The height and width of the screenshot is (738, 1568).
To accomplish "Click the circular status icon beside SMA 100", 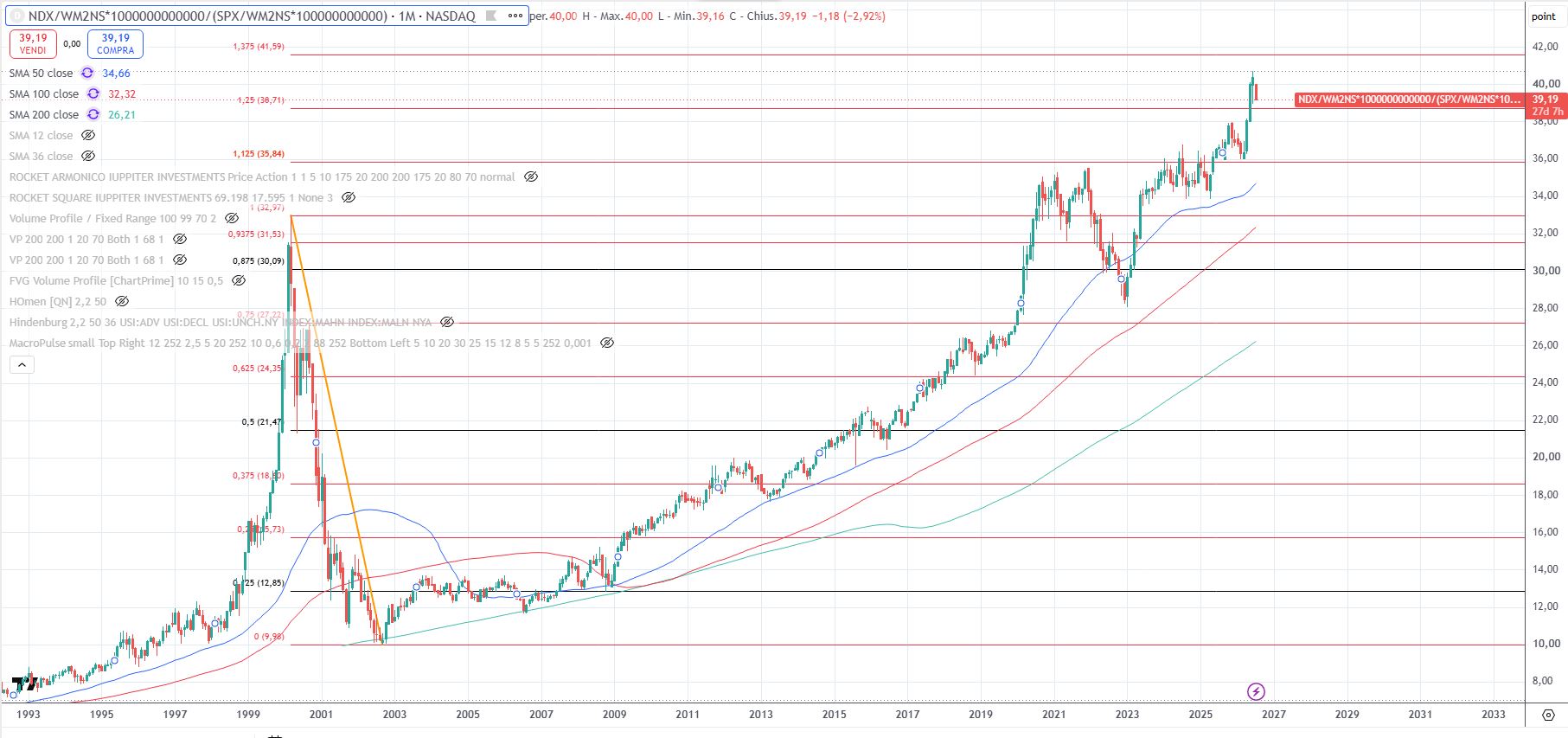I will [93, 94].
